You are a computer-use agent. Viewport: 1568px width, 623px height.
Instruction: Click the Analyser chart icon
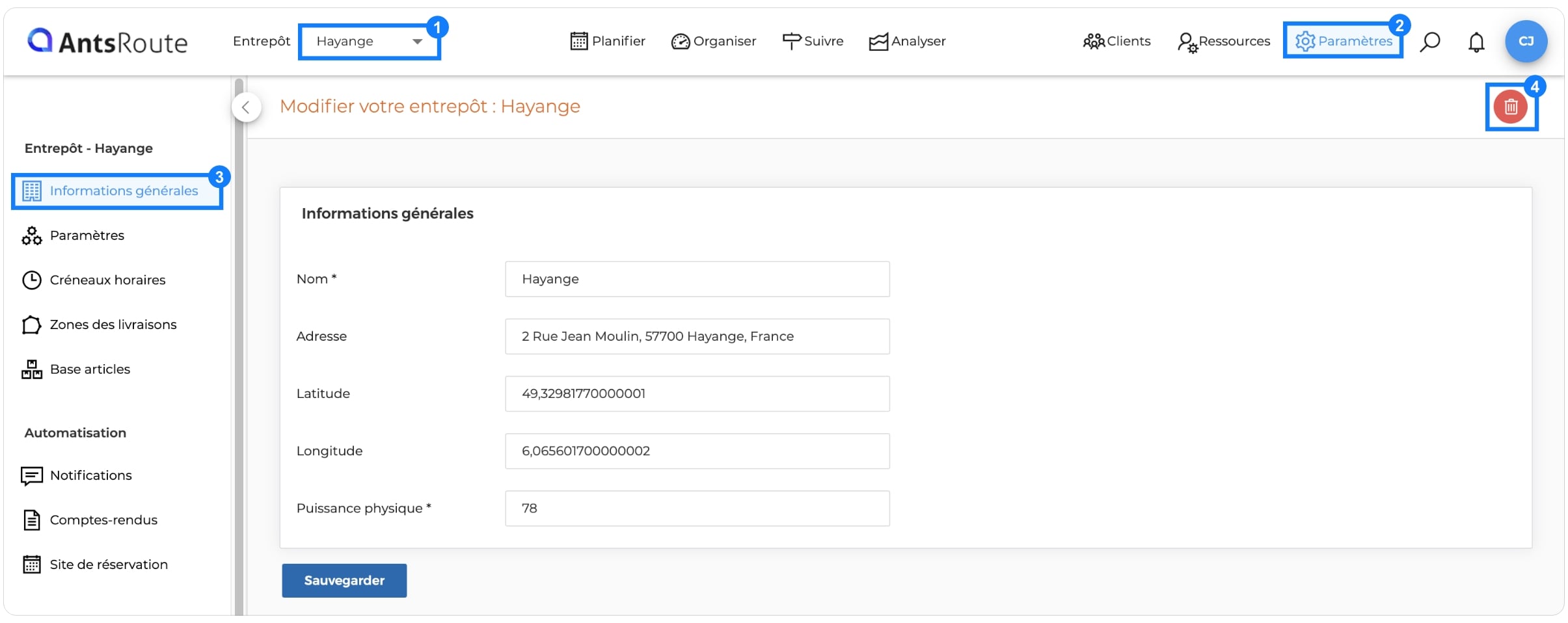click(878, 42)
